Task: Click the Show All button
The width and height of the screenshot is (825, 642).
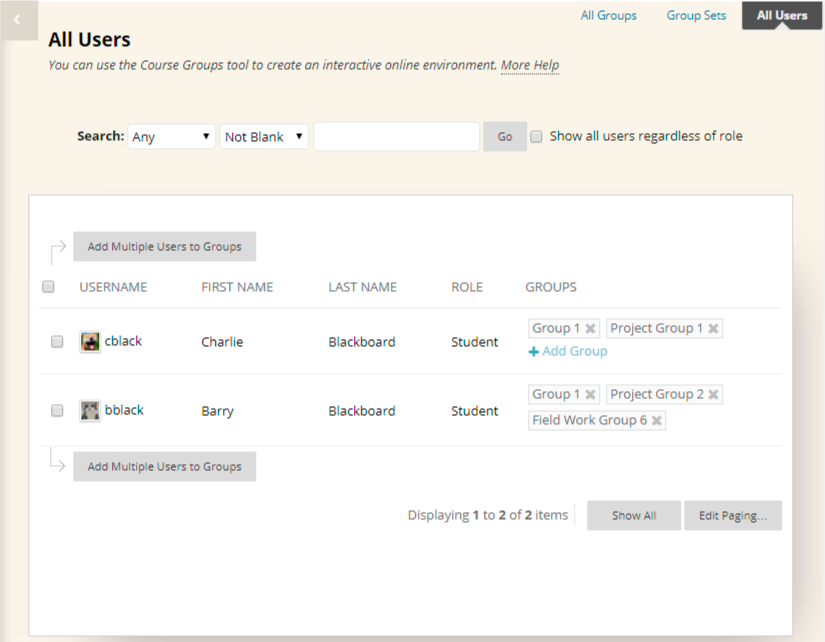Action: pos(634,515)
